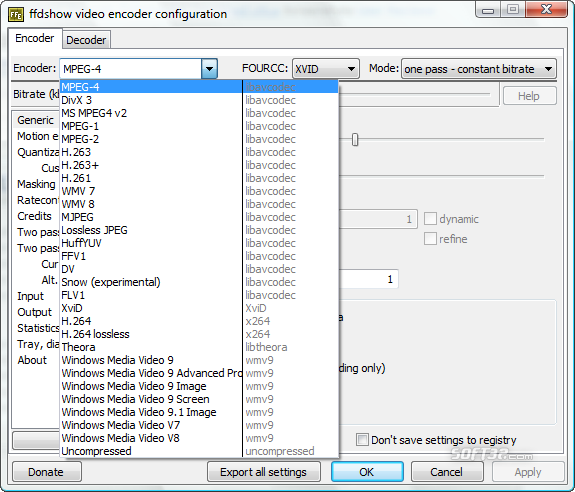This screenshot has height=492, width=575.
Task: Select MPEG-2 in encoder list
Action: pyautogui.click(x=198, y=139)
